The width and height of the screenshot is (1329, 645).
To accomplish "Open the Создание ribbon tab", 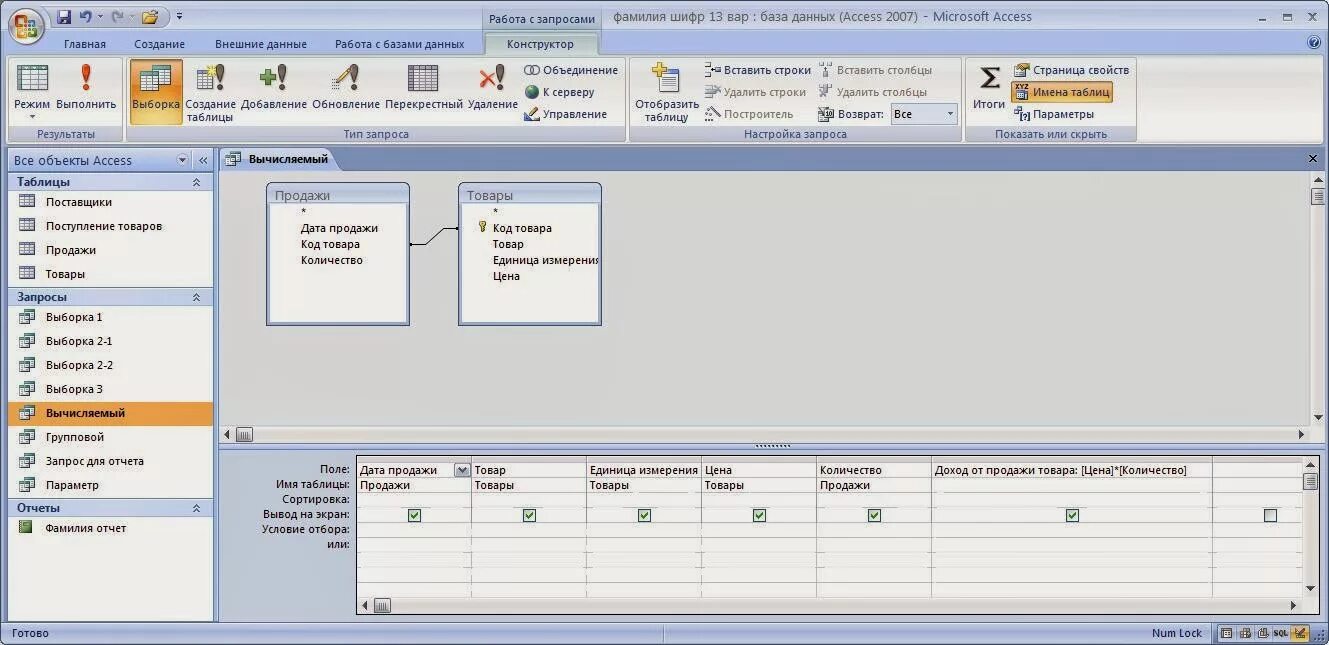I will pyautogui.click(x=160, y=44).
